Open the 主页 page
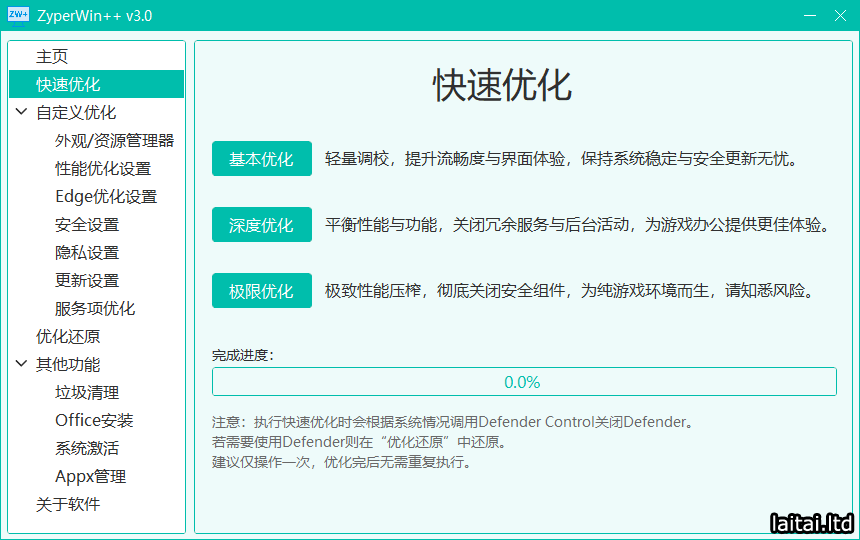Viewport: 860px width, 540px height. (52, 57)
